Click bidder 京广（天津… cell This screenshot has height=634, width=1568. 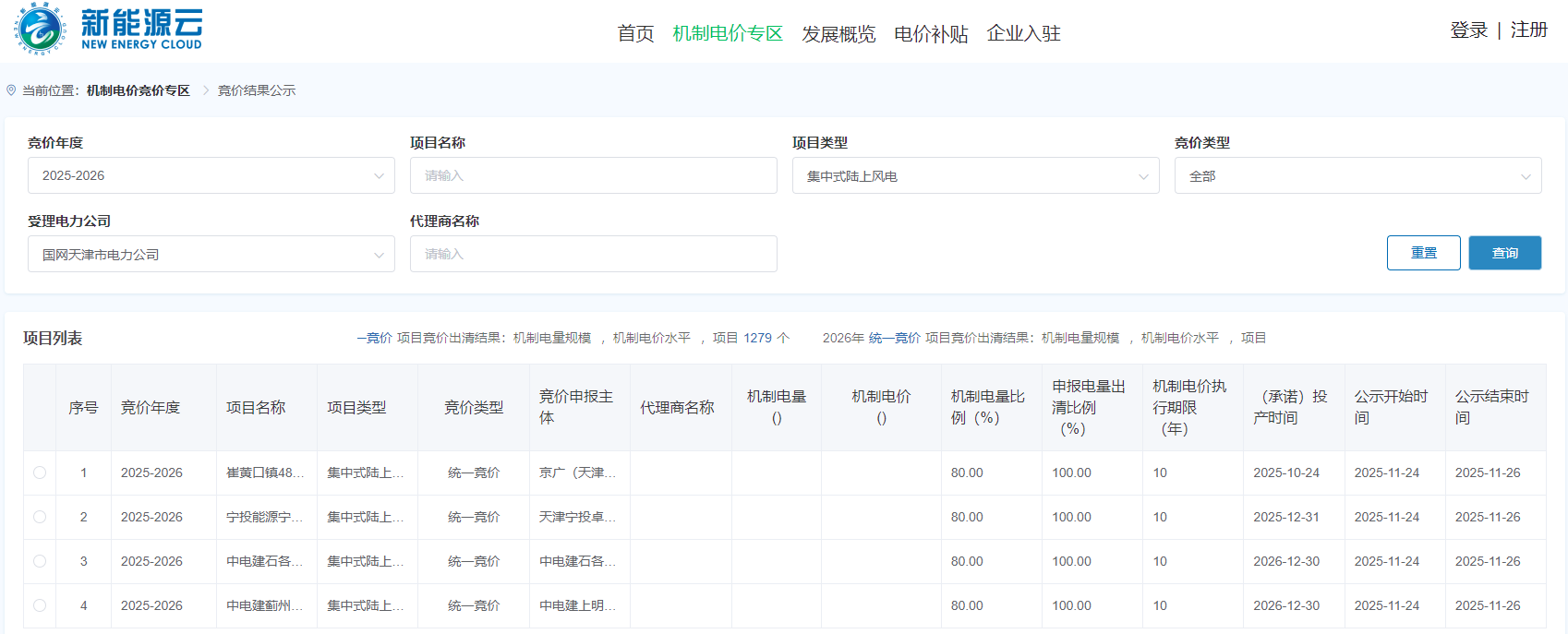coord(578,473)
